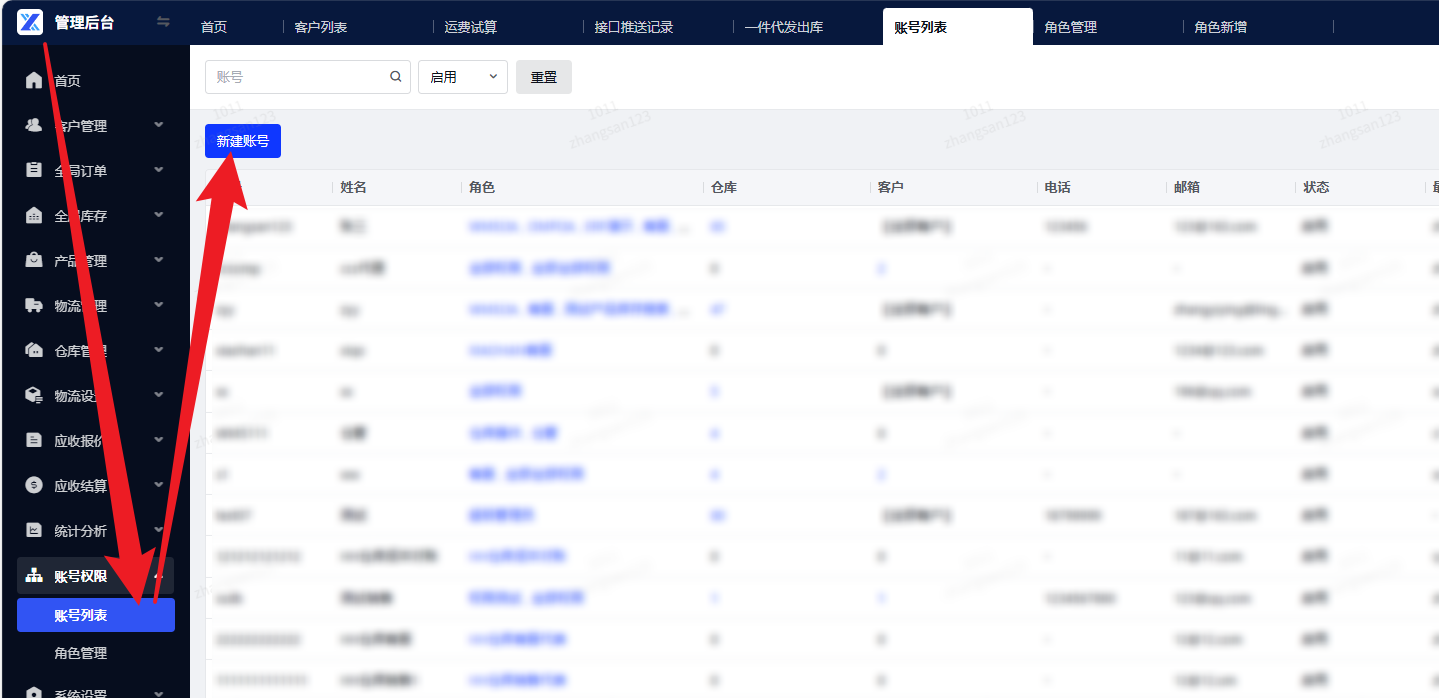Image resolution: width=1439 pixels, height=698 pixels.
Task: Click the 管理后台 title text
Action: point(84,22)
